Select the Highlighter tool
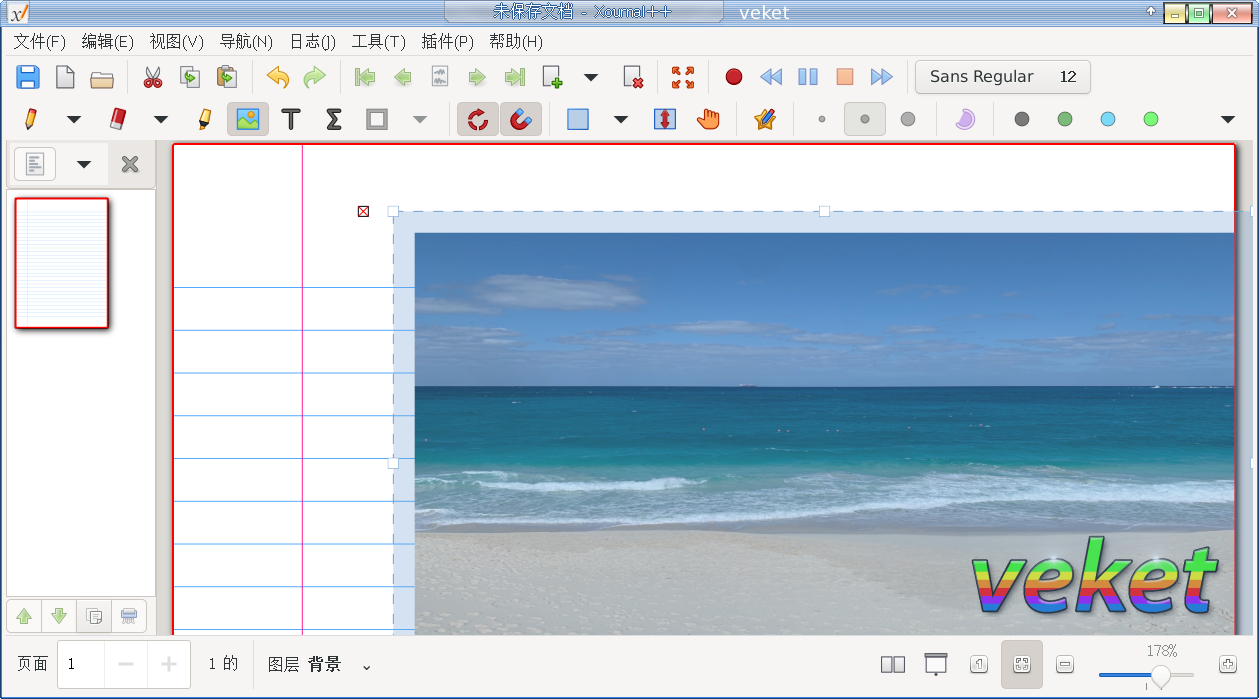The height and width of the screenshot is (699, 1259). 204,119
